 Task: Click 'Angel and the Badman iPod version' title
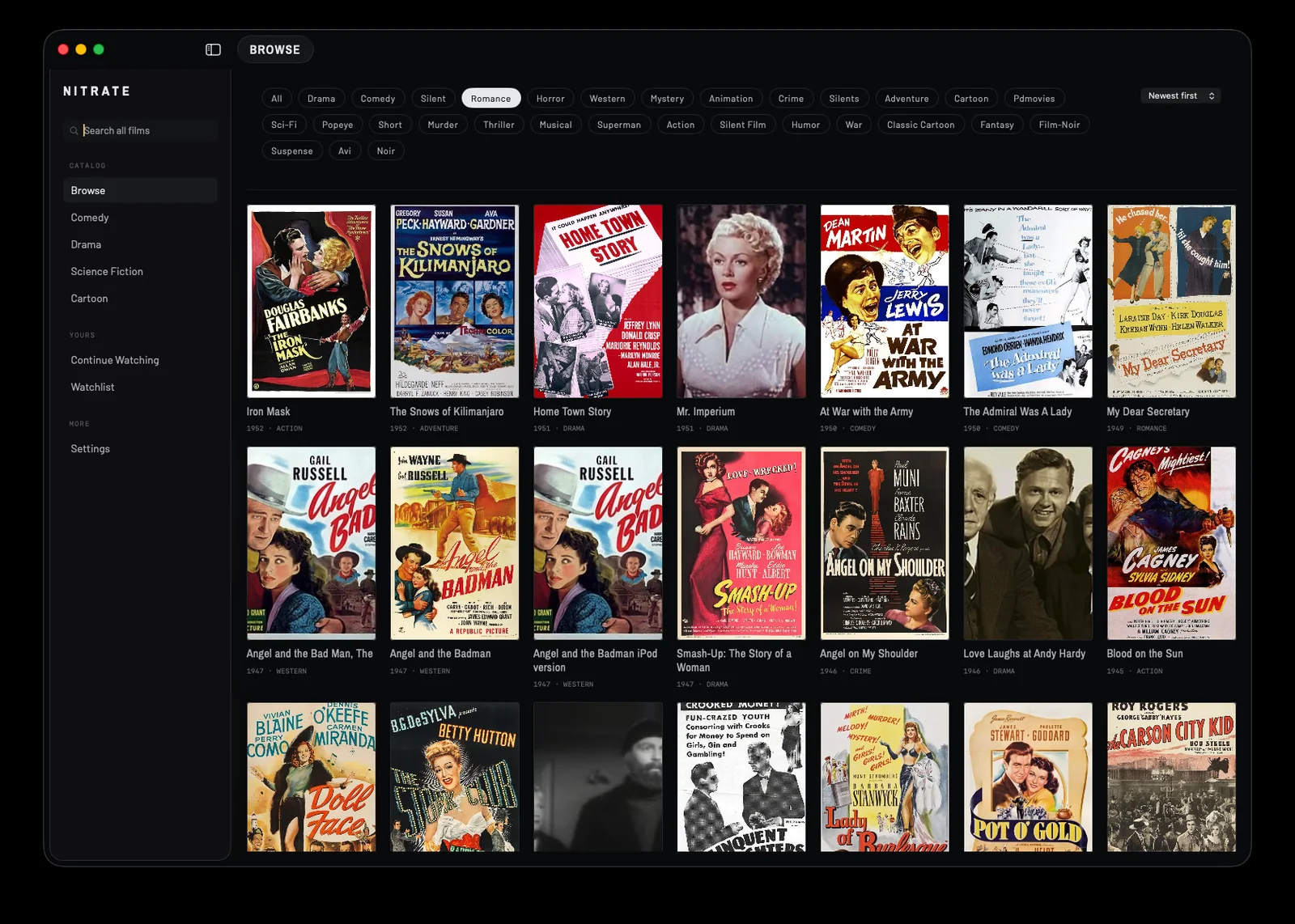click(595, 660)
